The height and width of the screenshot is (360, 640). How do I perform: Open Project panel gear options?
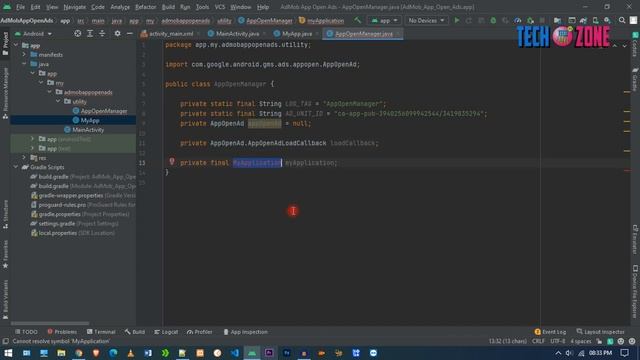(x=117, y=33)
